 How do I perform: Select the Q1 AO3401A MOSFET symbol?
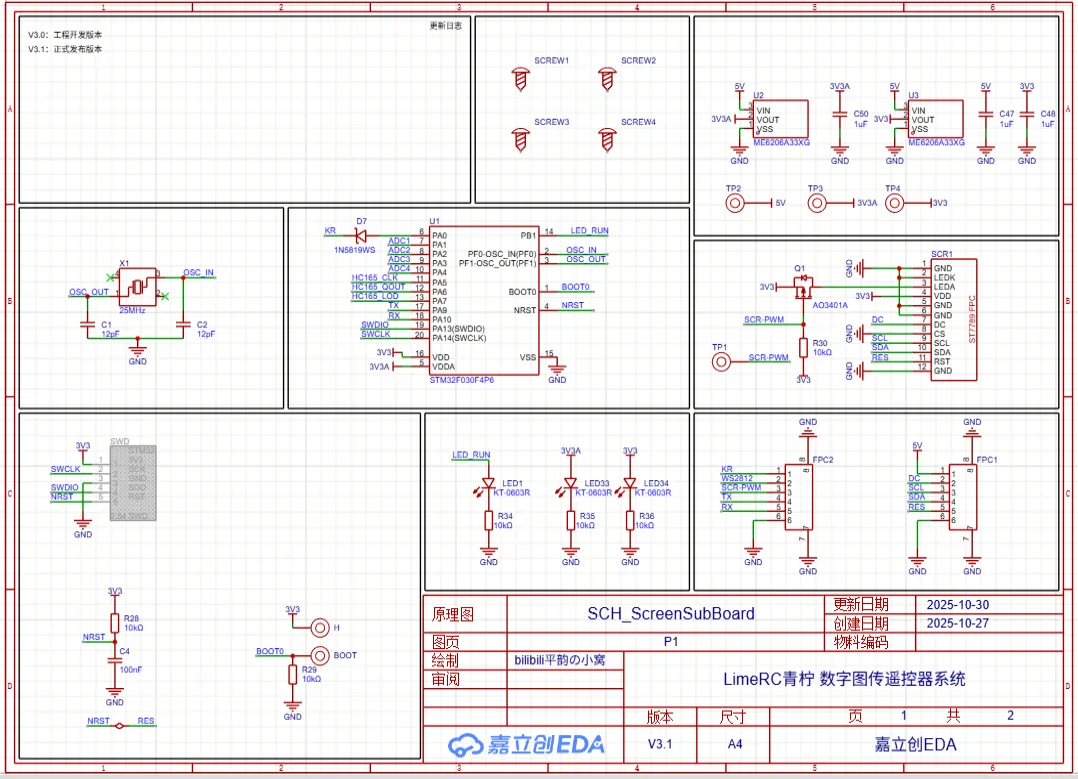tap(802, 288)
